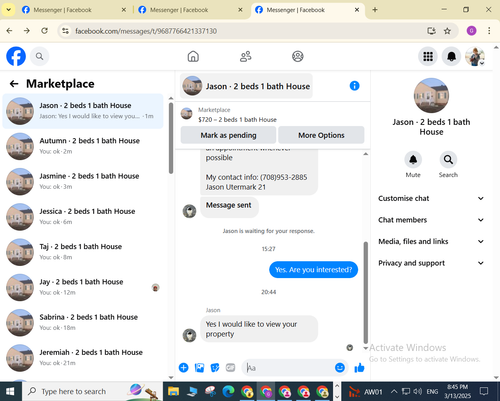Viewport: 500px width, 401px height.
Task: Switch to the first Messenger browser tab
Action: (x=74, y=10)
